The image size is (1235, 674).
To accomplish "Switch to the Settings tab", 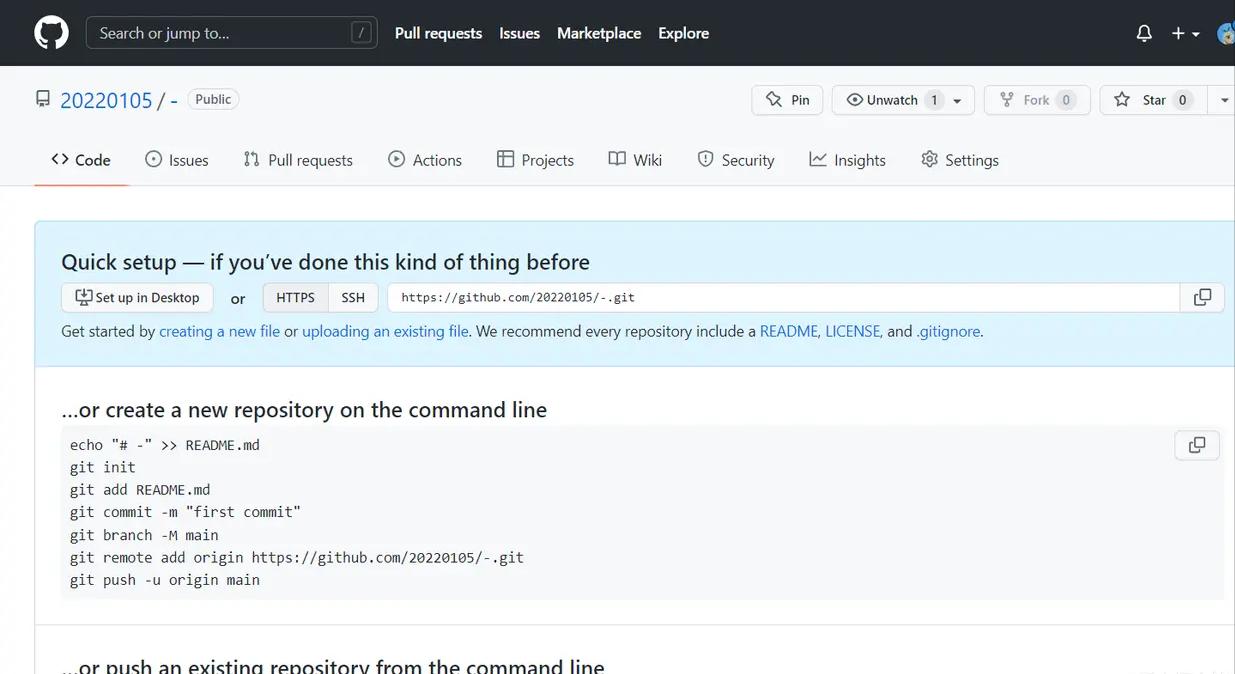I will 959,159.
